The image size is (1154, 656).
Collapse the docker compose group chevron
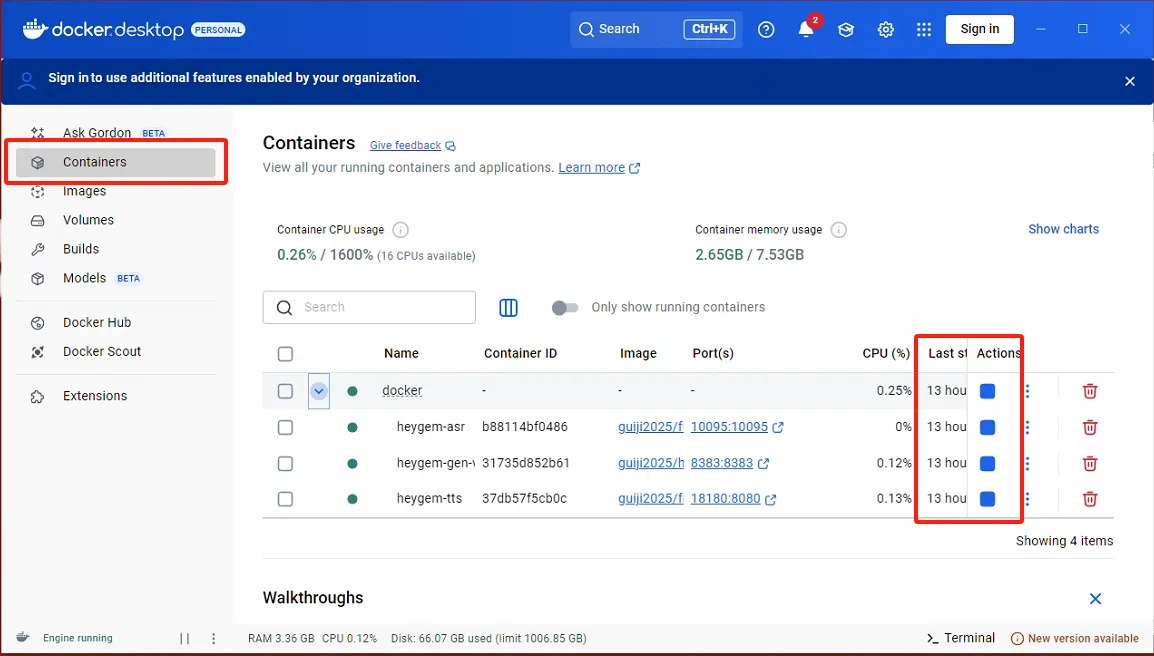[x=319, y=391]
